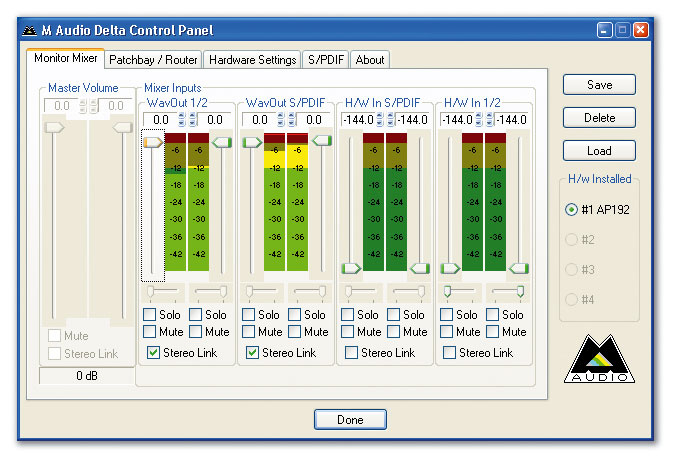
Task: Click the Done button
Action: tap(350, 420)
